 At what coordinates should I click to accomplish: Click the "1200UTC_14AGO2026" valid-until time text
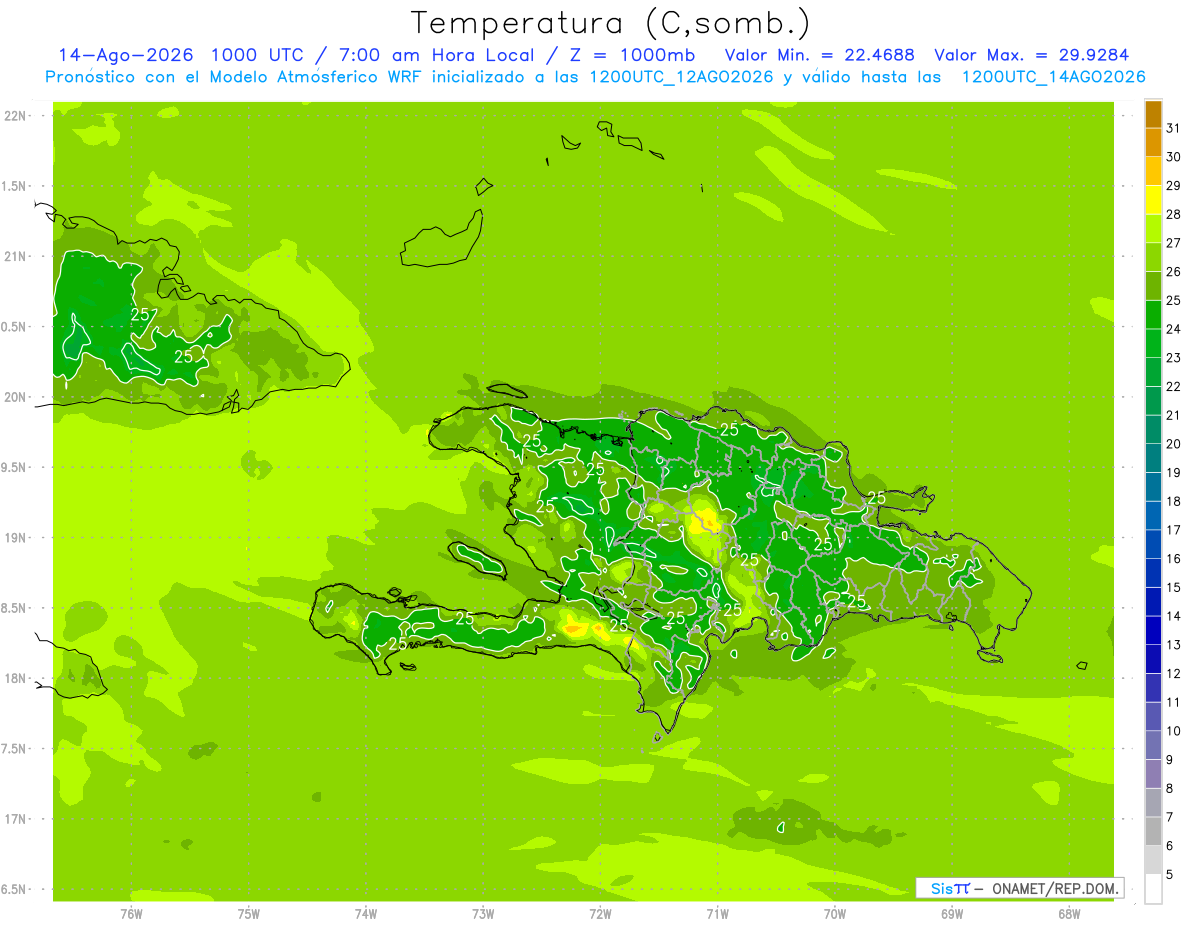pos(1053,77)
